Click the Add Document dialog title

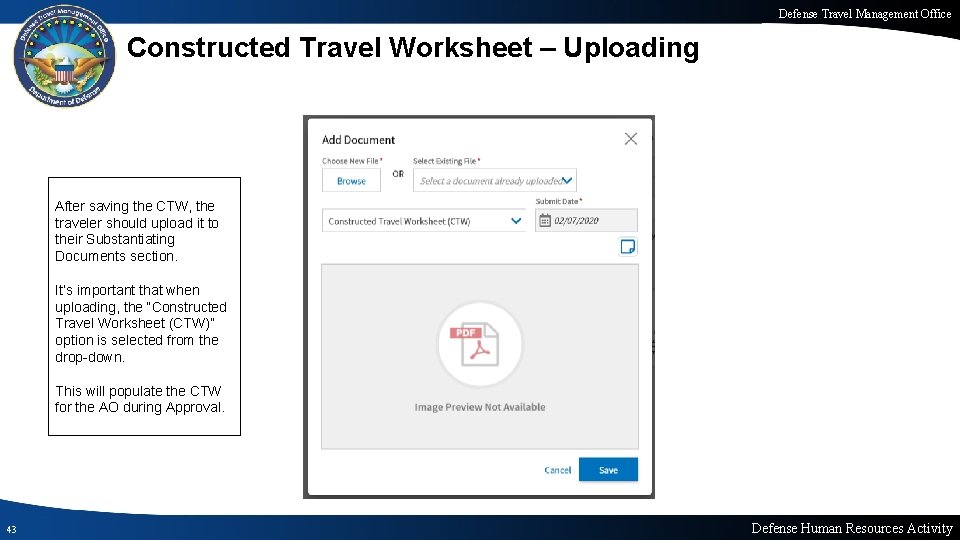click(358, 140)
